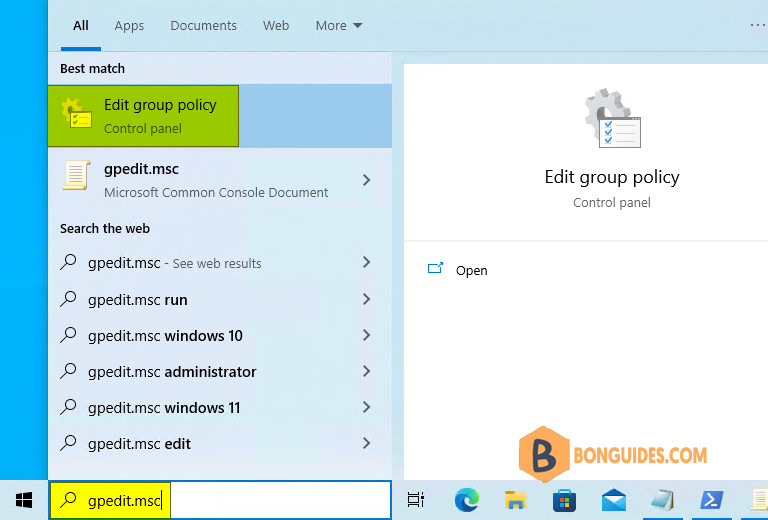The image size is (768, 520).
Task: Launch PowerShell from the taskbar
Action: (x=712, y=500)
